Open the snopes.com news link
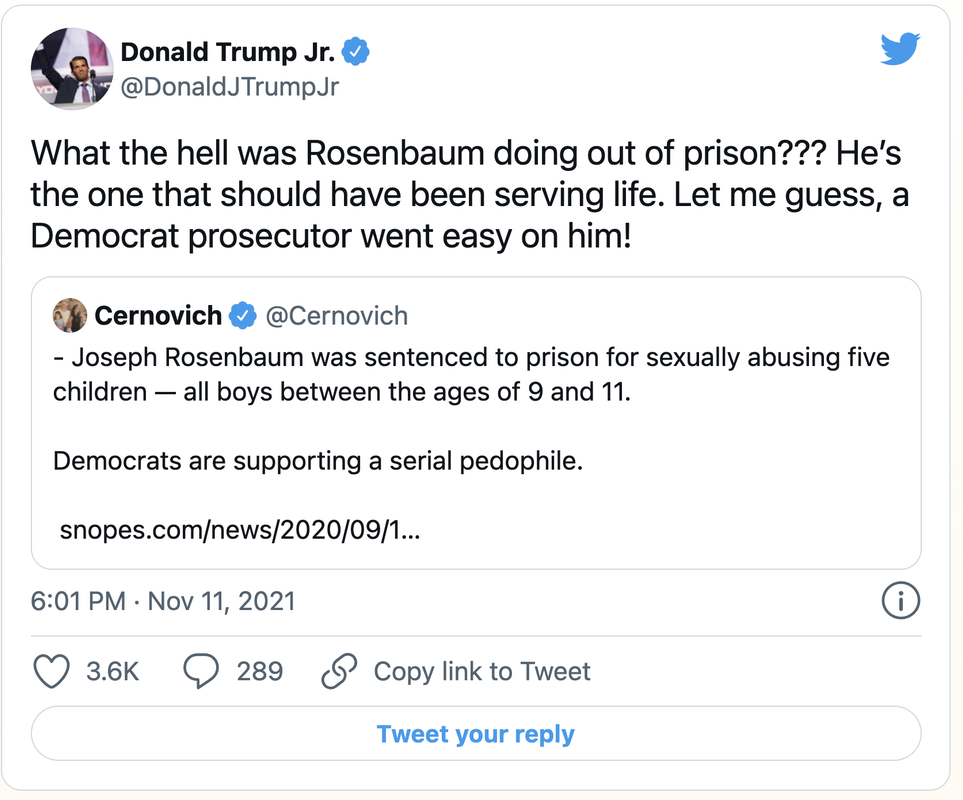The width and height of the screenshot is (963, 800). point(240,529)
